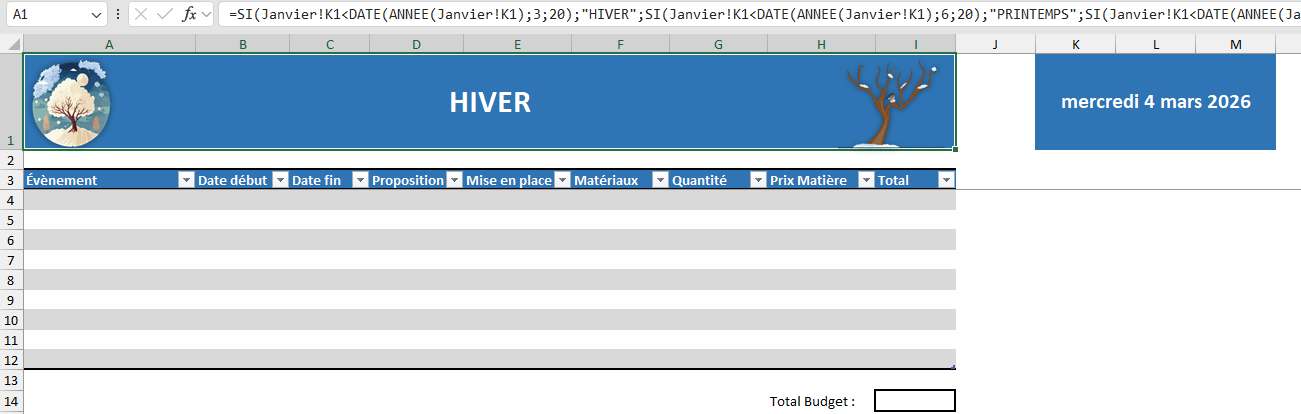Screen dimensions: 1301x414
Task: Click the HIVER title banner cell
Action: 489,102
